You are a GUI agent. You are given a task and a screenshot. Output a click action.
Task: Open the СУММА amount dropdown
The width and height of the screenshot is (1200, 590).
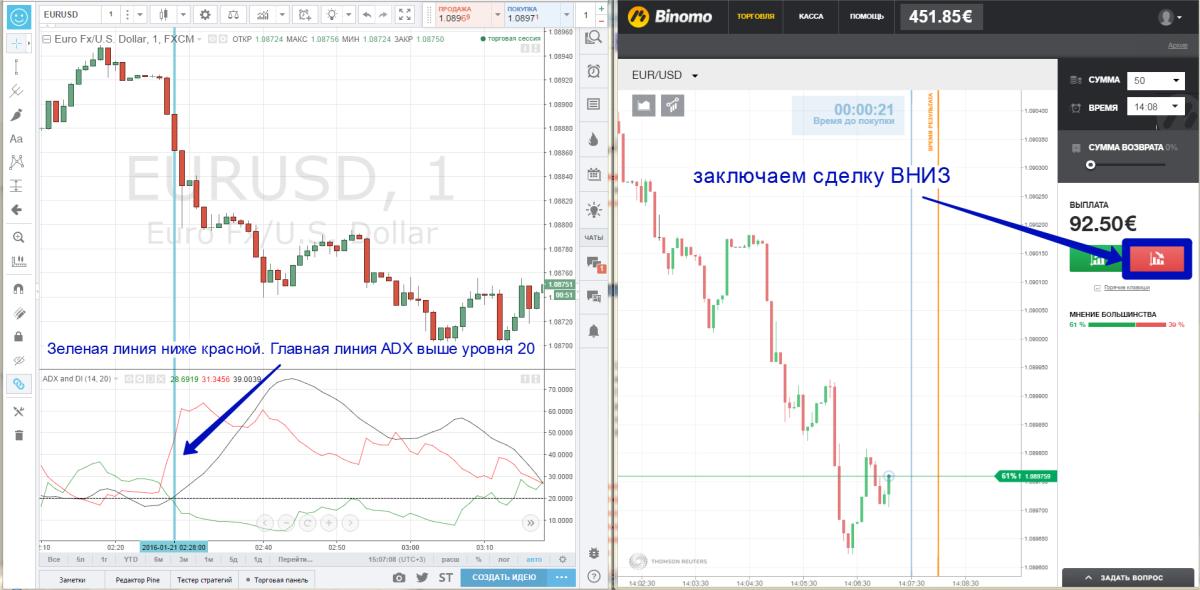click(1155, 80)
